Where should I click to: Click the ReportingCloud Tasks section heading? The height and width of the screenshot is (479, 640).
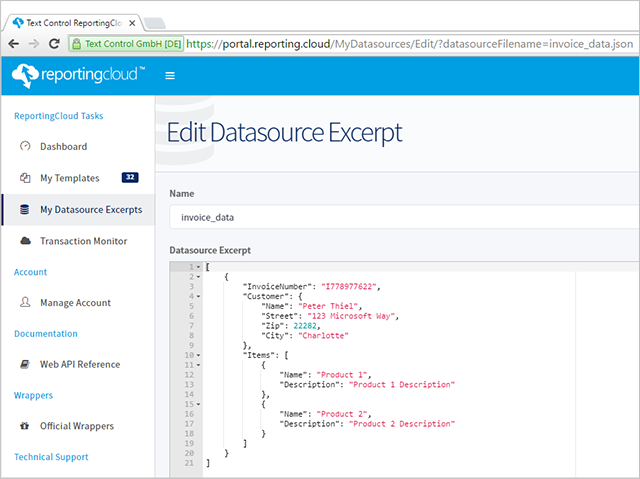click(x=58, y=116)
